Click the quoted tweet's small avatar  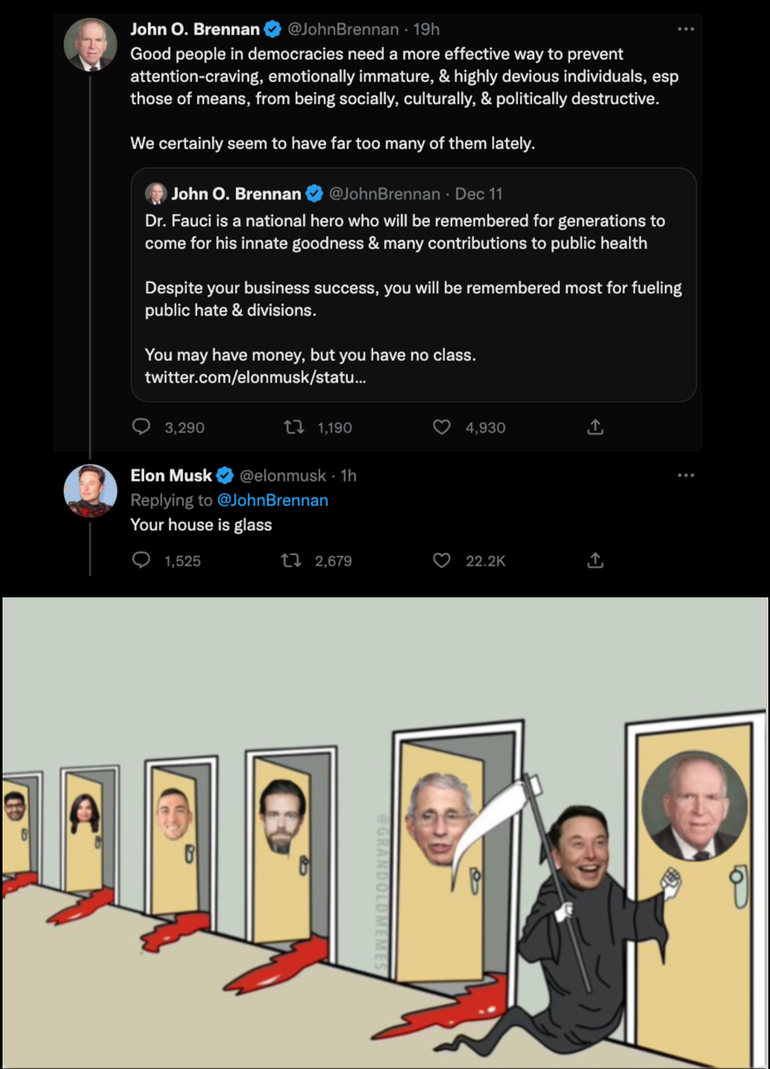156,194
